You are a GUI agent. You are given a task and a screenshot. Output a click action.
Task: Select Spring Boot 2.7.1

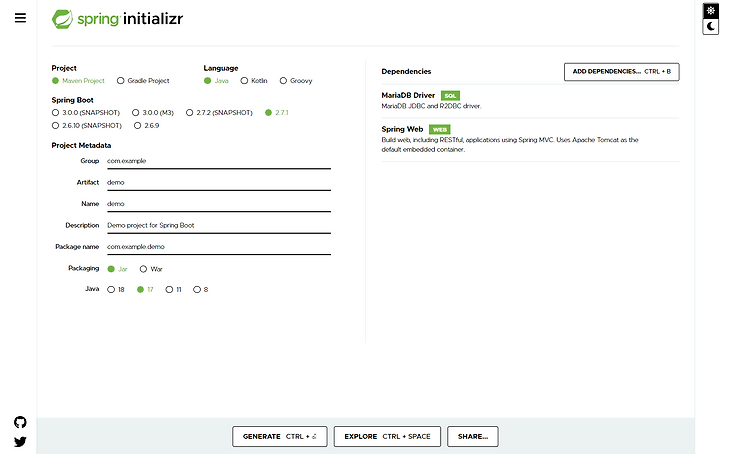coord(277,113)
